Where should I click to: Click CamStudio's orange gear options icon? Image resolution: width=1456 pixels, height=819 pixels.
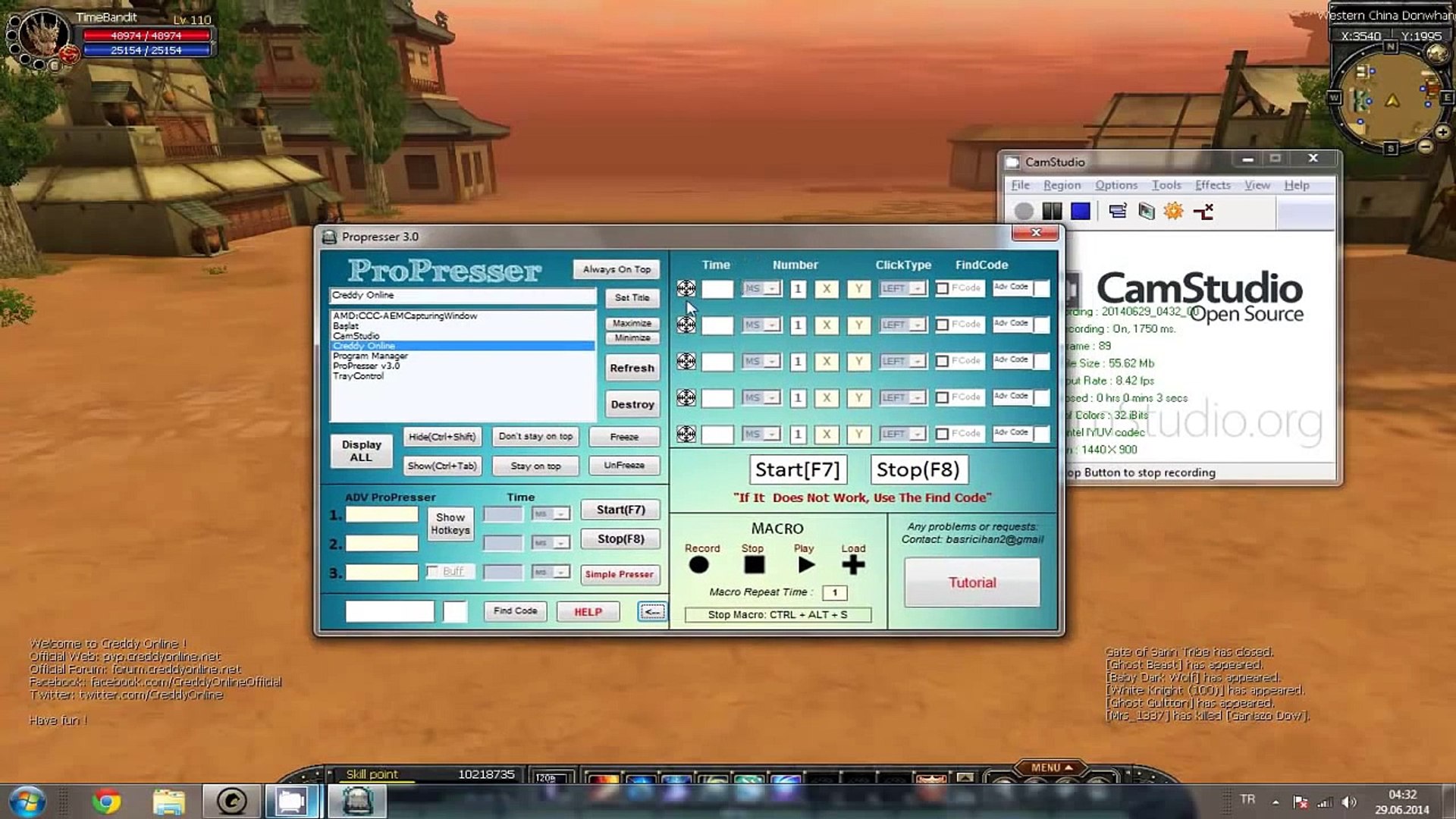tap(1173, 211)
